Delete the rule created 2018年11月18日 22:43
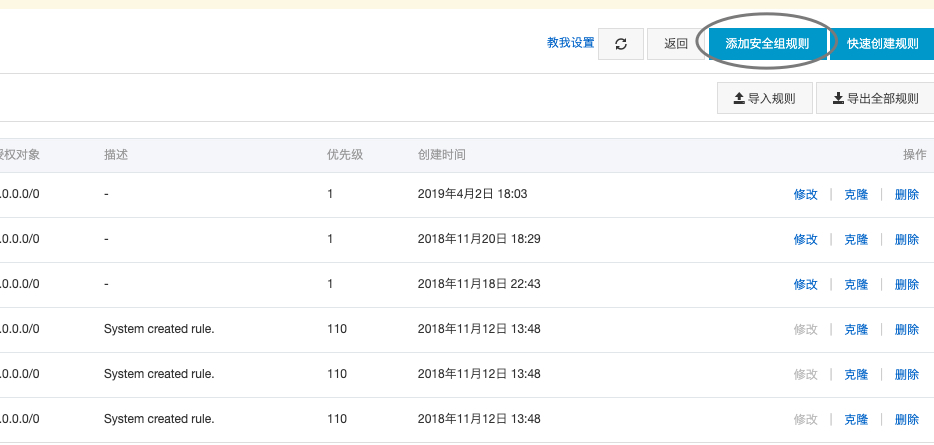Screen dimensions: 934x445 (906, 285)
